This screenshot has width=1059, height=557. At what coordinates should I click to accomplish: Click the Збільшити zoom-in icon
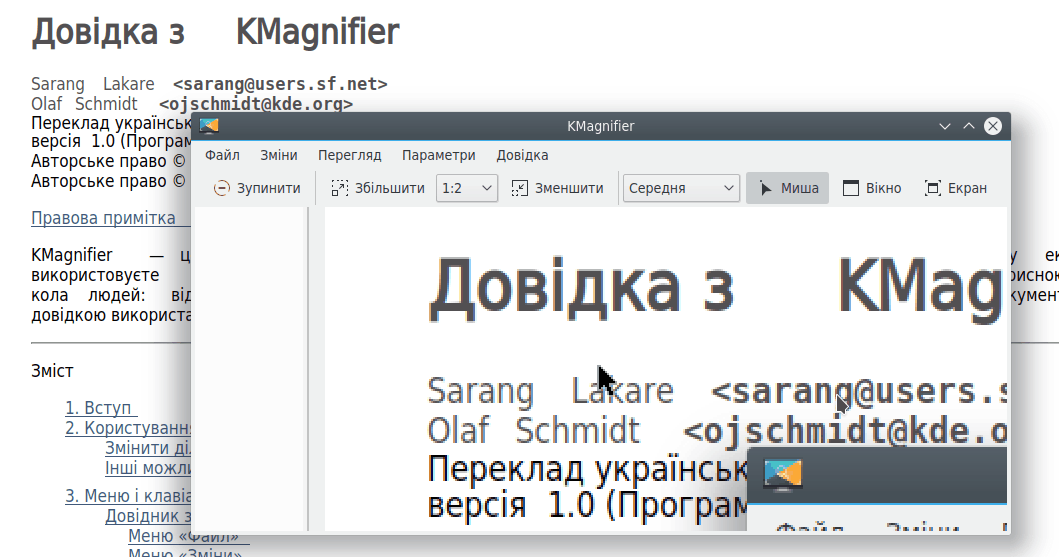(340, 188)
